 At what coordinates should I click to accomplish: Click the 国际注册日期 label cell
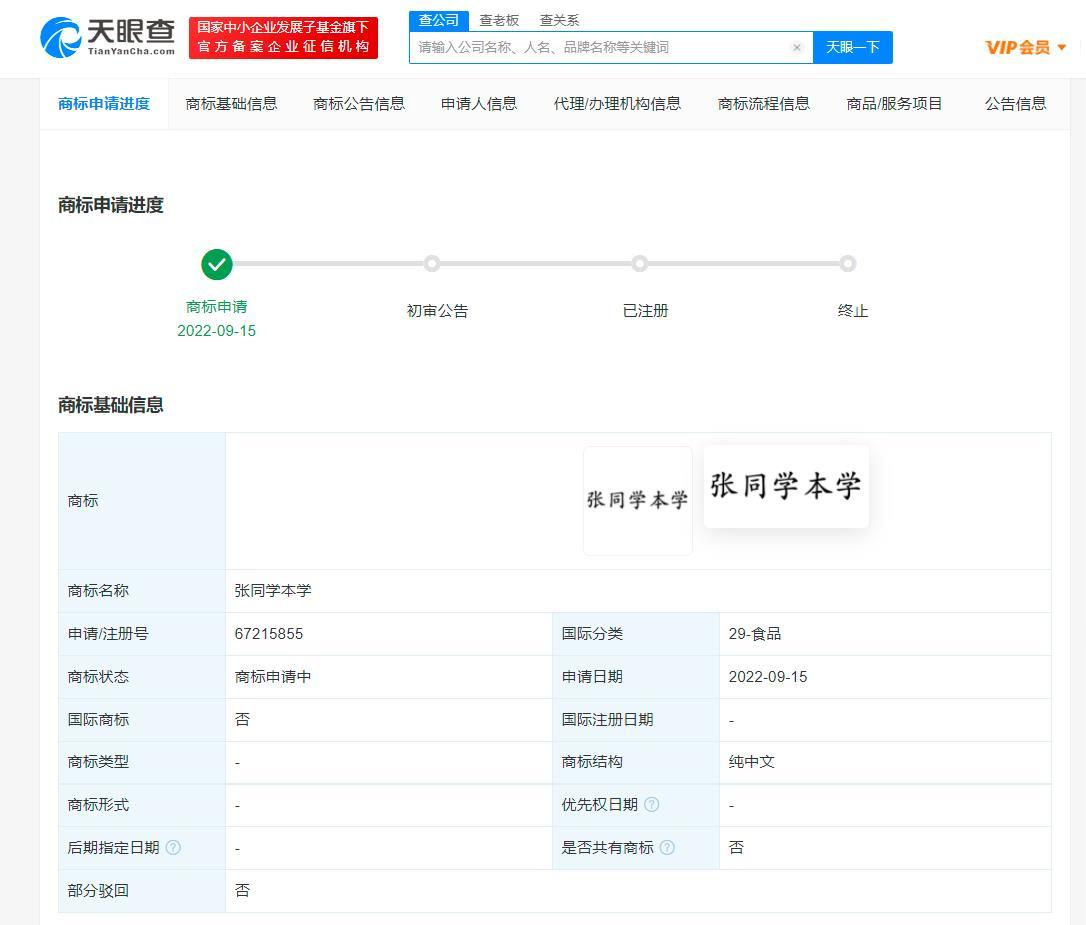[x=636, y=719]
